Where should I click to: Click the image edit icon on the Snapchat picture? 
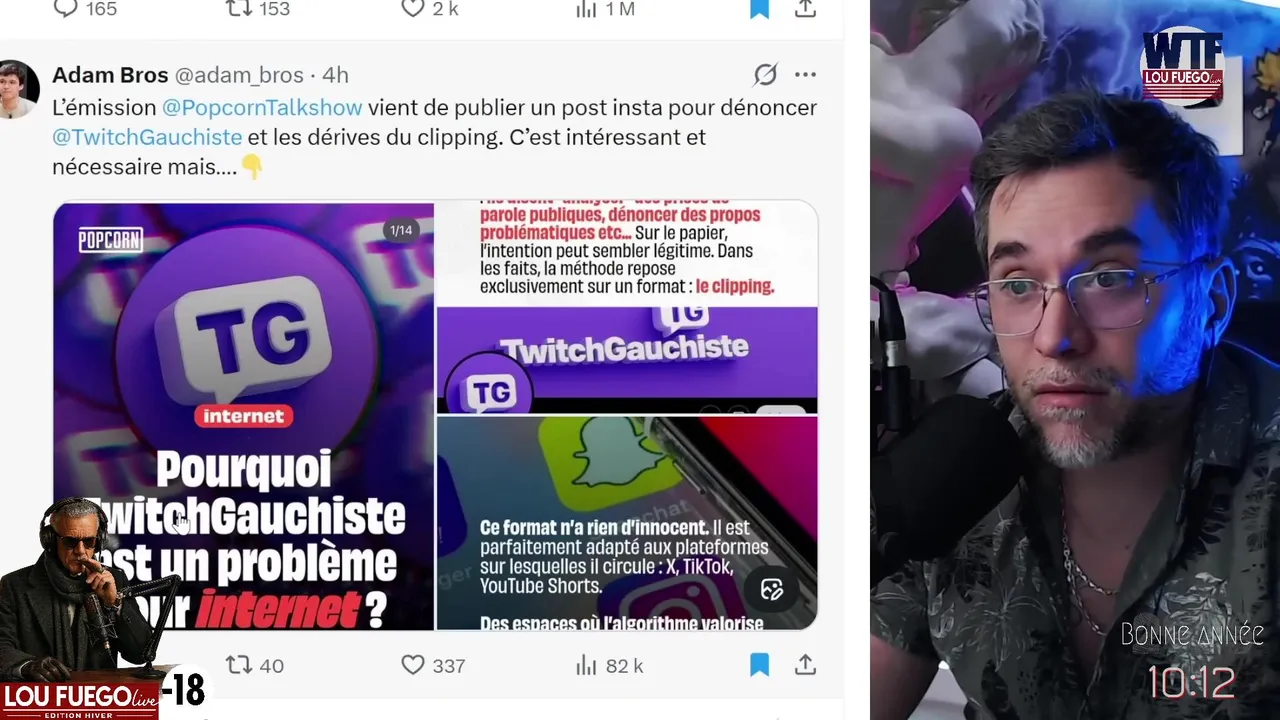coord(771,589)
